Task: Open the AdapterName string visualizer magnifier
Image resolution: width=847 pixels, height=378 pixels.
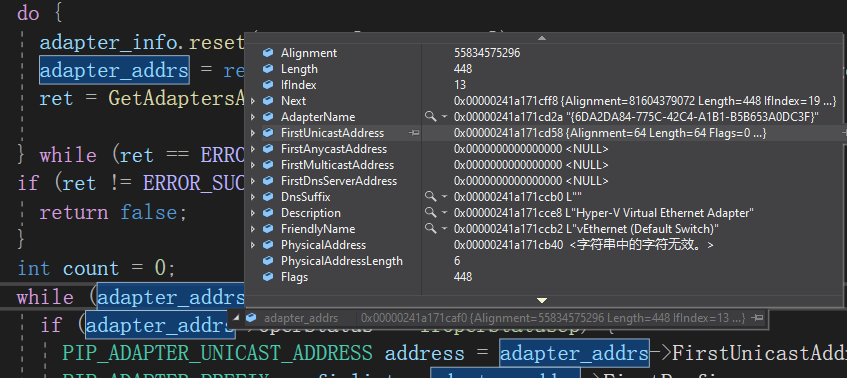Action: (x=430, y=117)
